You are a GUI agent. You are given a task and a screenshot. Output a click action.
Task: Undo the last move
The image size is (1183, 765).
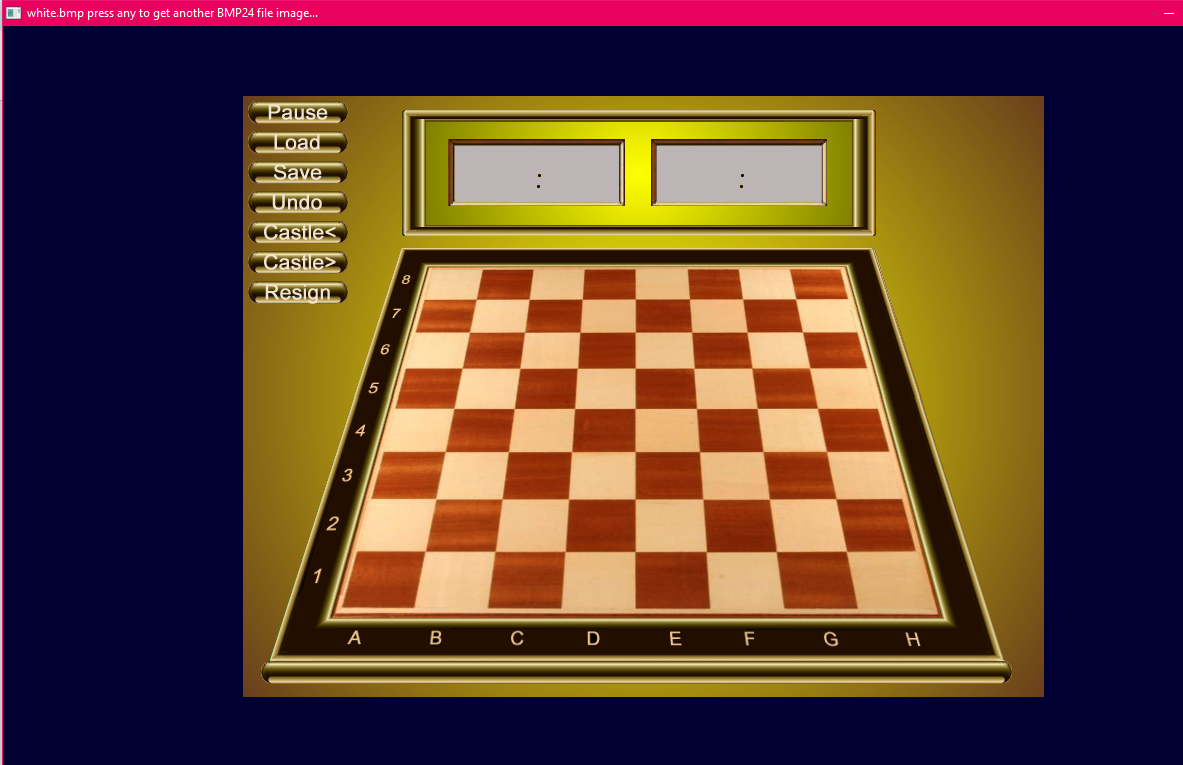pos(297,203)
